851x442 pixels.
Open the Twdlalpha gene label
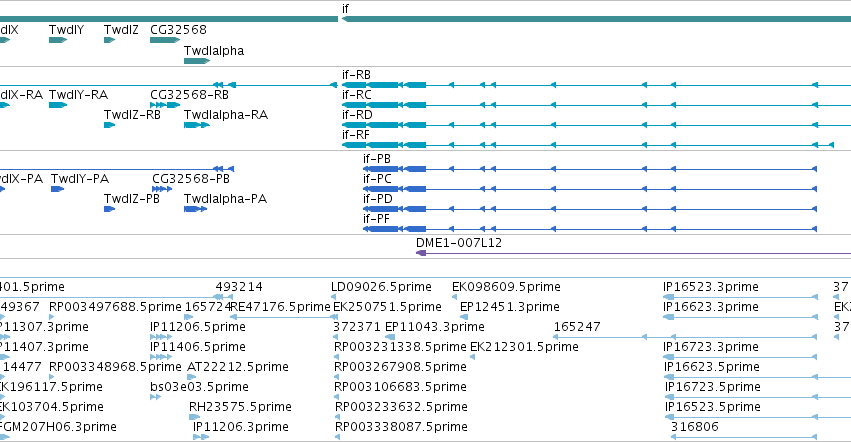[214, 51]
